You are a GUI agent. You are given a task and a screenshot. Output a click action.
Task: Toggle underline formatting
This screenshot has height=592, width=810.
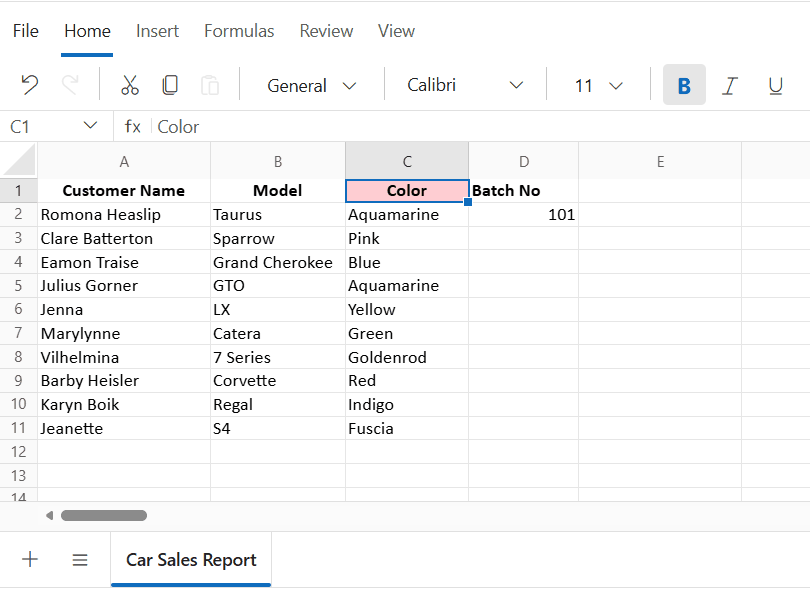775,85
